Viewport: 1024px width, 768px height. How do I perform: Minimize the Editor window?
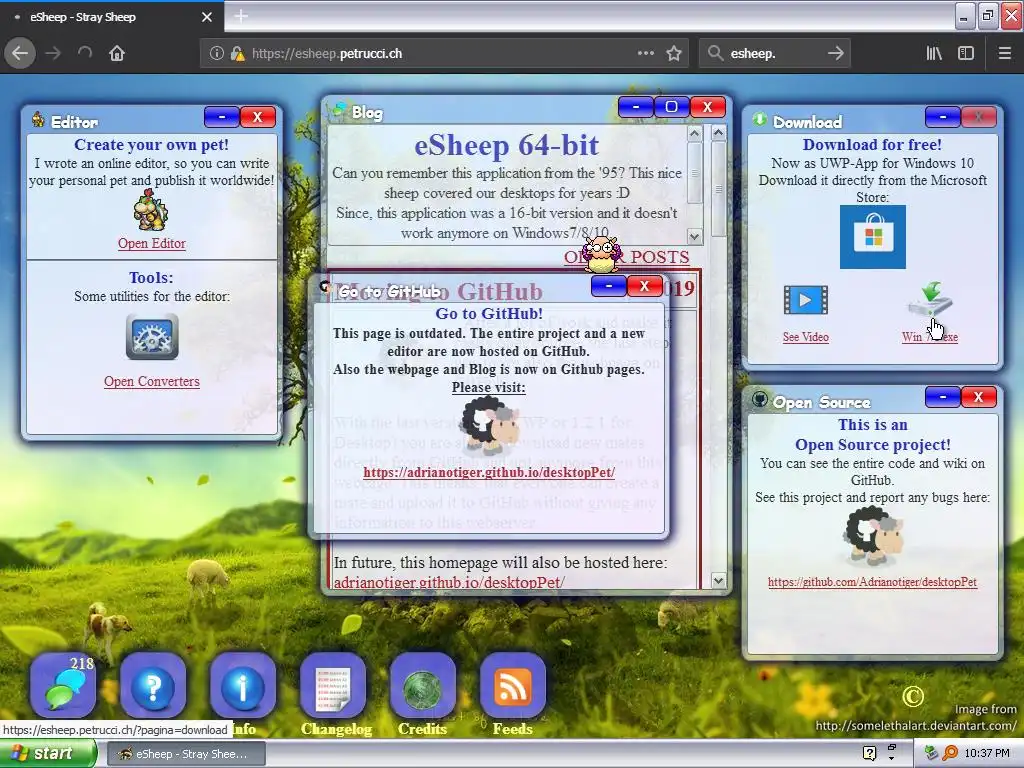pyautogui.click(x=222, y=117)
